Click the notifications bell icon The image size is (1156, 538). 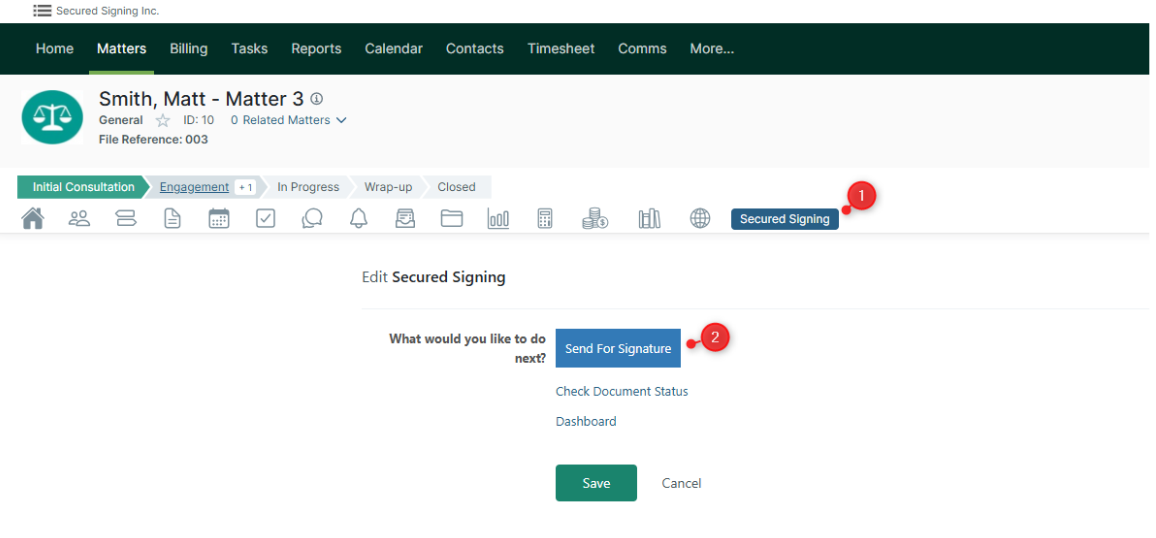[359, 219]
